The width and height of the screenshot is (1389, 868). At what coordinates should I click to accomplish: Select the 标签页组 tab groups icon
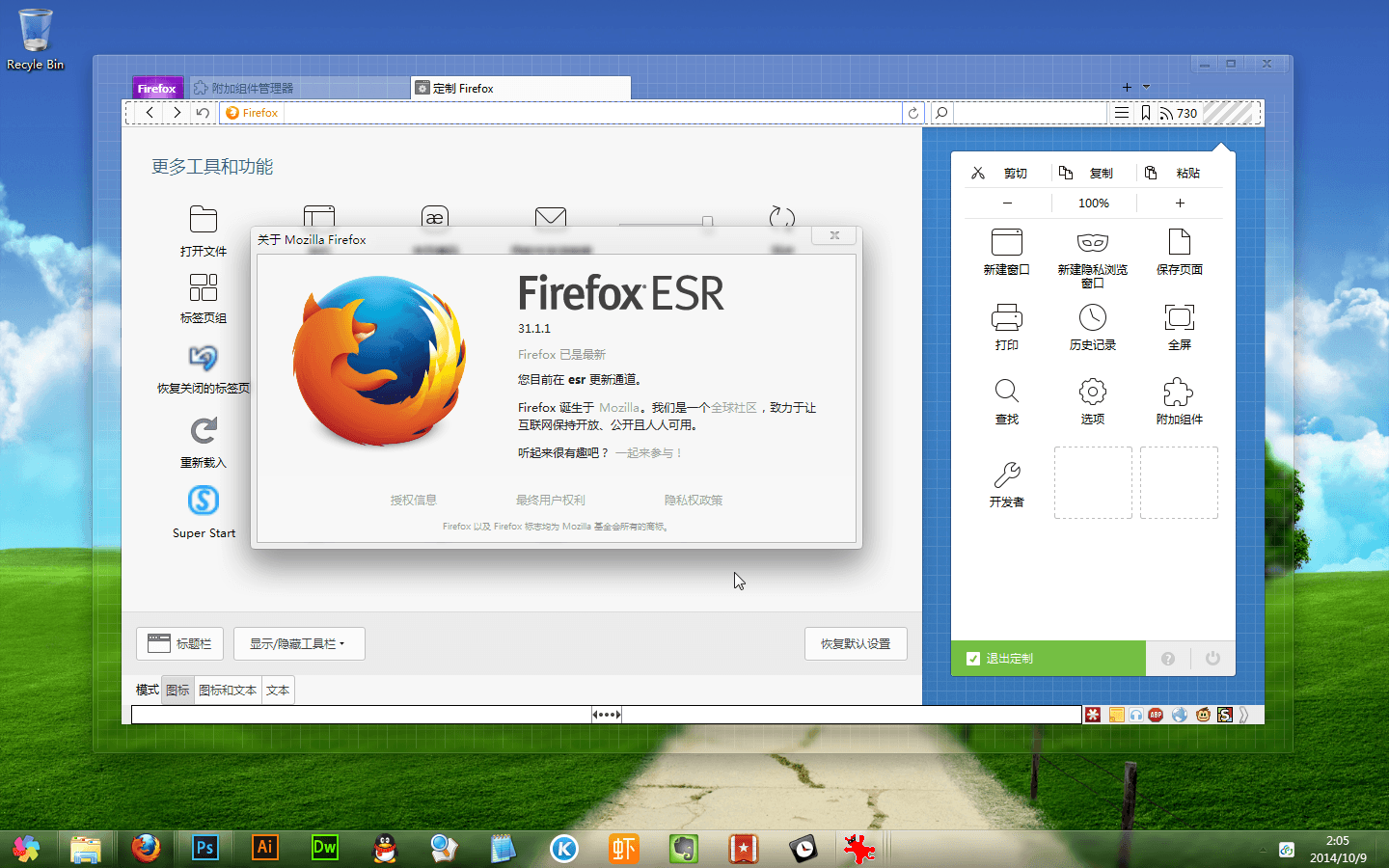[x=204, y=287]
